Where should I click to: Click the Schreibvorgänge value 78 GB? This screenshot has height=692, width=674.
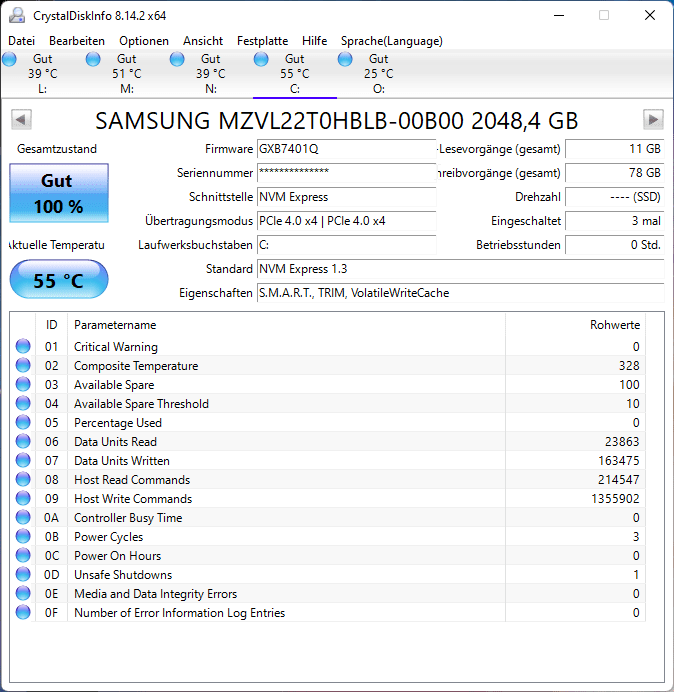click(614, 173)
